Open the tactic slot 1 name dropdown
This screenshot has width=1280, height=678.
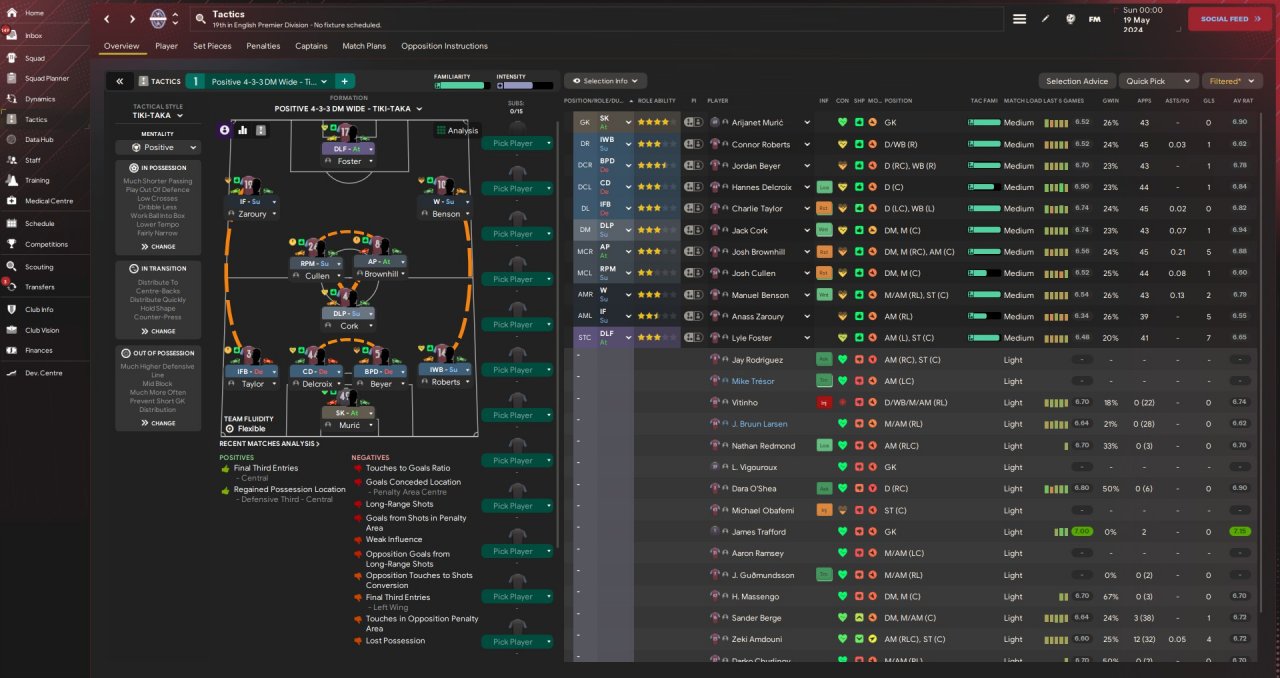pyautogui.click(x=270, y=81)
